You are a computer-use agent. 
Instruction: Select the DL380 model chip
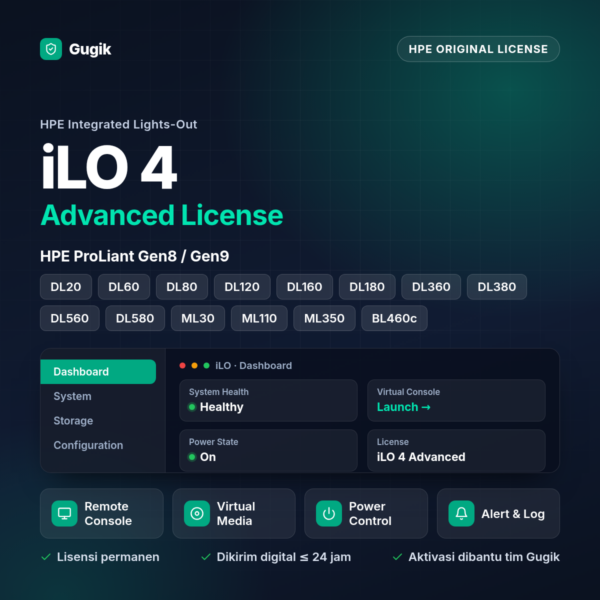click(497, 287)
